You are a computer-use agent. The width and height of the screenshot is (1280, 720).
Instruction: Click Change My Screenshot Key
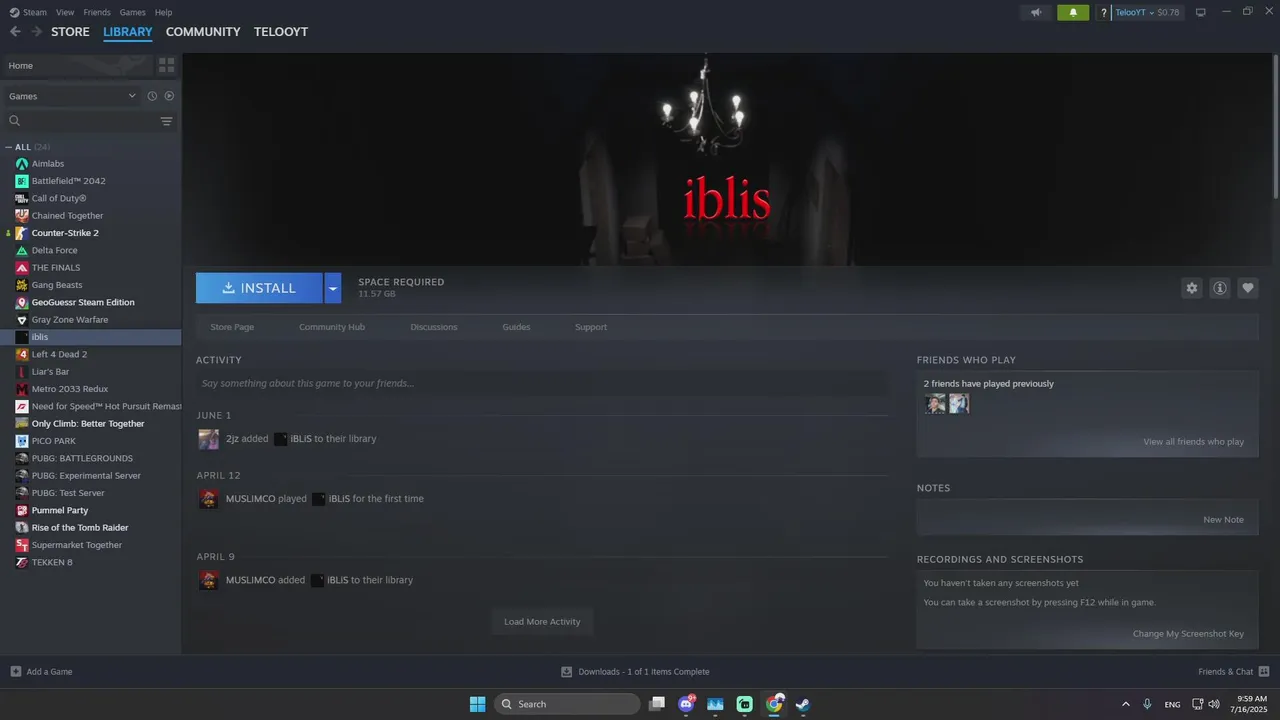pos(1189,634)
